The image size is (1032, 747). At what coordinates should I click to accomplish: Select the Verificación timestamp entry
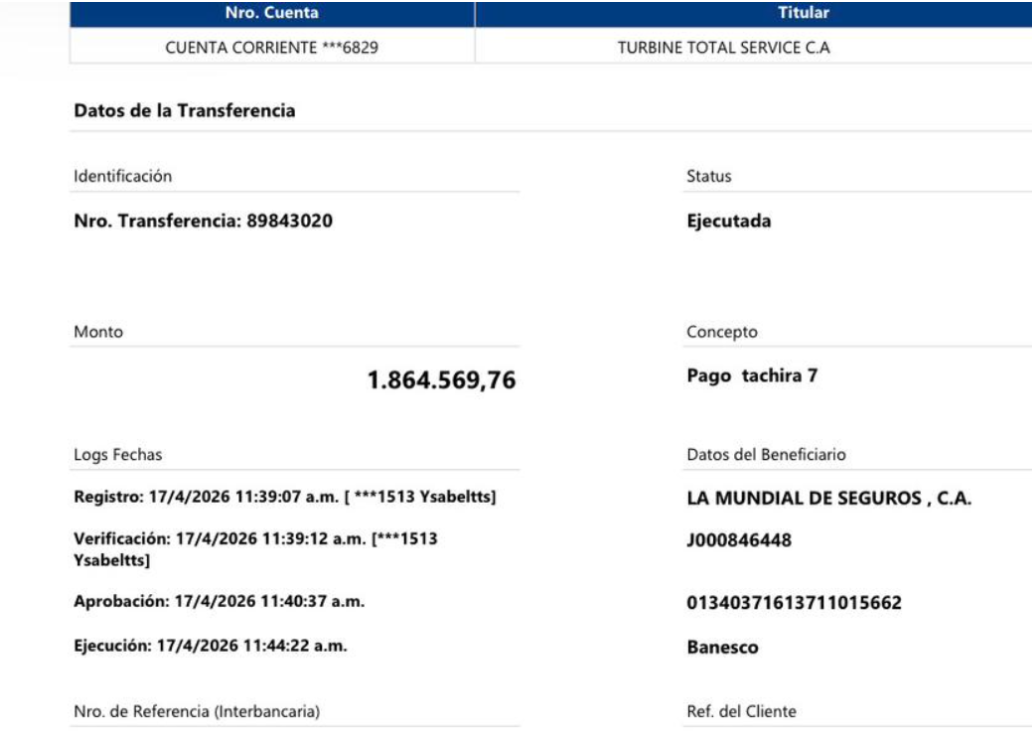(x=255, y=549)
